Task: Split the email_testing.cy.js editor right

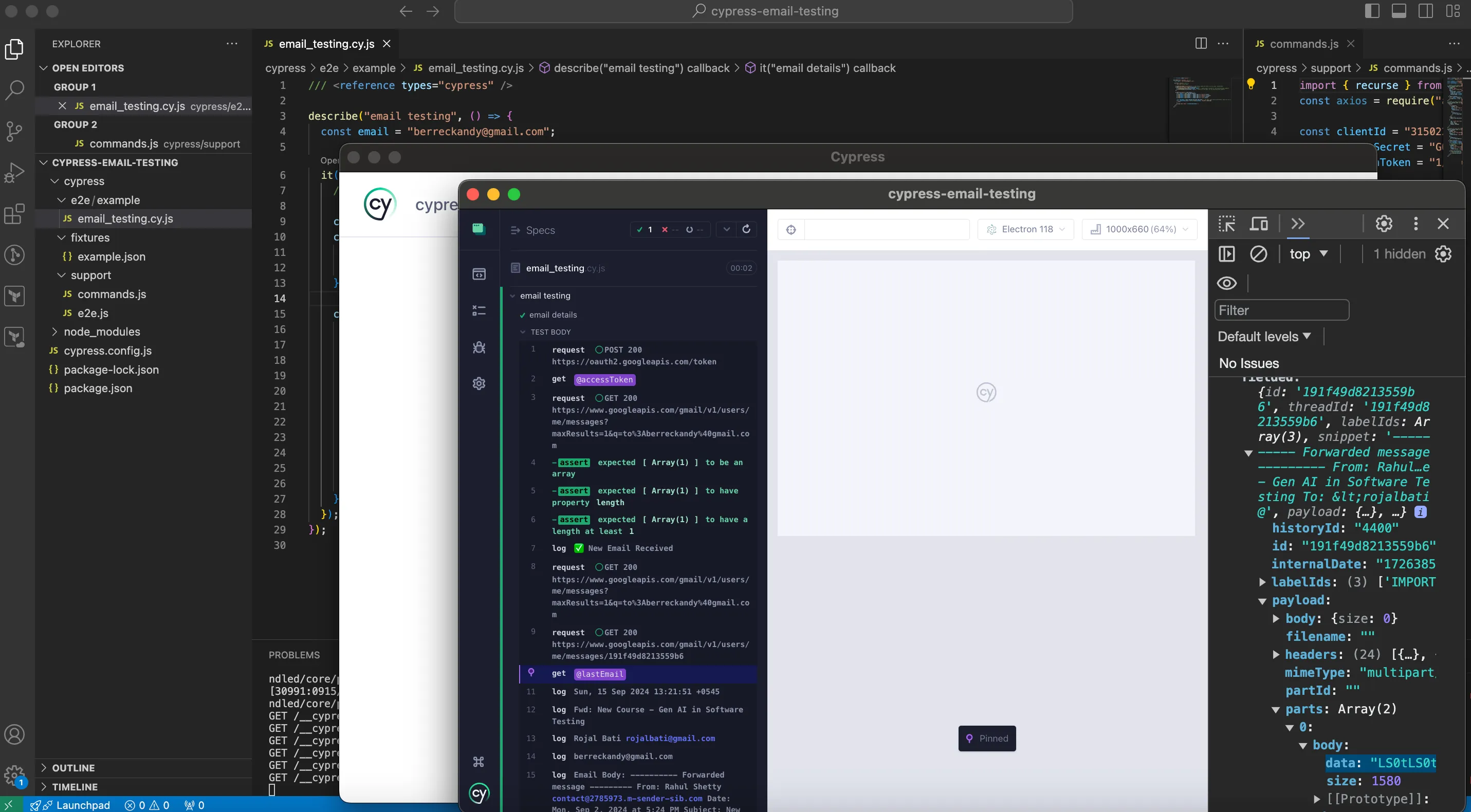Action: coord(1201,43)
